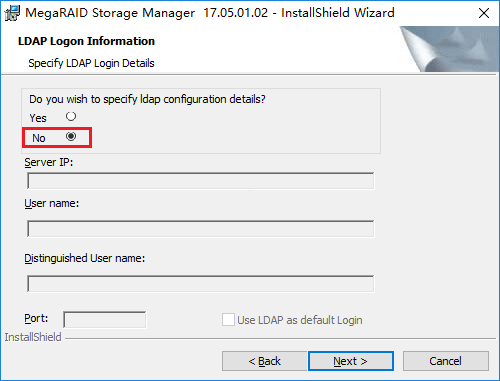The width and height of the screenshot is (500, 381).
Task: Enable Use LDAP as default Login checkbox
Action: [x=228, y=320]
